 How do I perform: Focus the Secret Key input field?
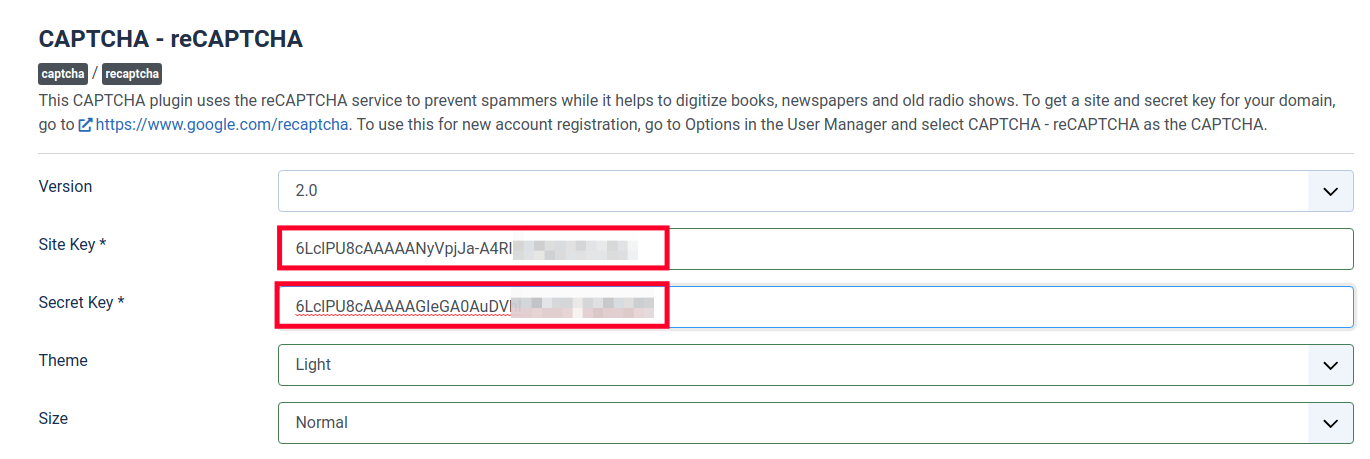[x=1000, y=307]
